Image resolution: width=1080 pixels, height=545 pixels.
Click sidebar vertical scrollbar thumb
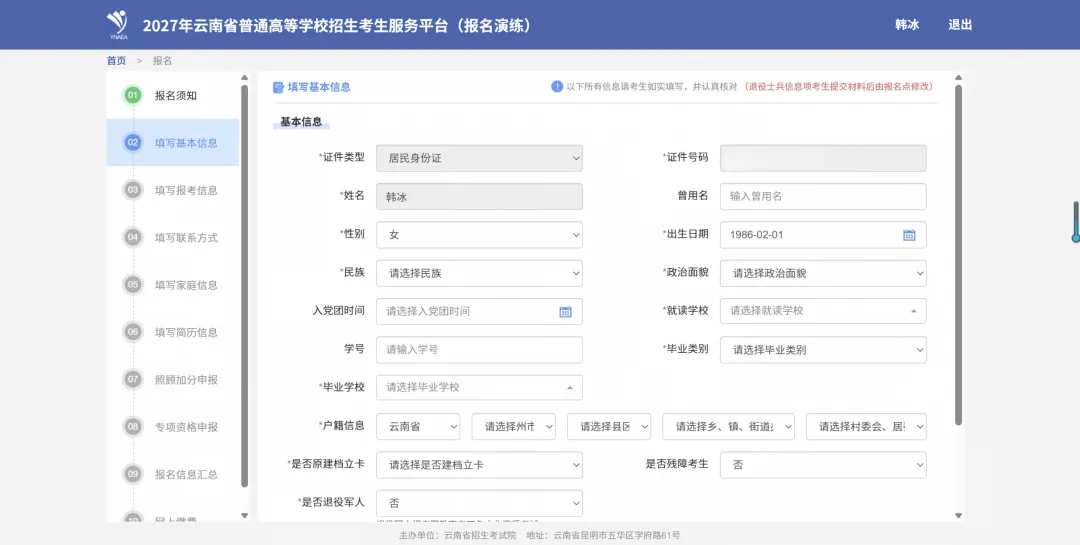click(245, 286)
